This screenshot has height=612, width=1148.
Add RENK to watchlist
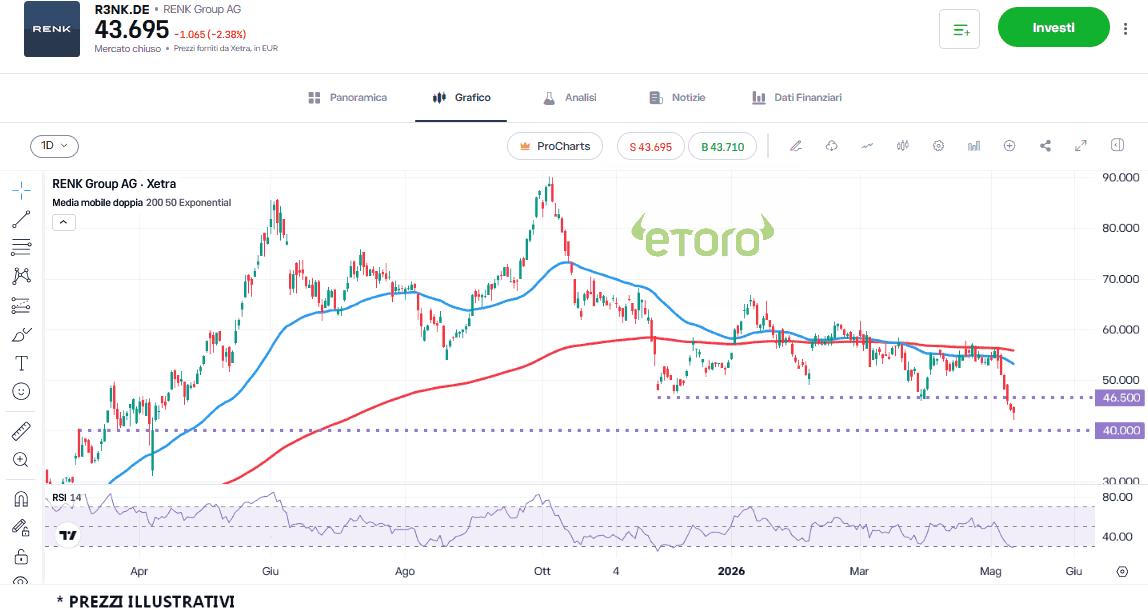[960, 29]
